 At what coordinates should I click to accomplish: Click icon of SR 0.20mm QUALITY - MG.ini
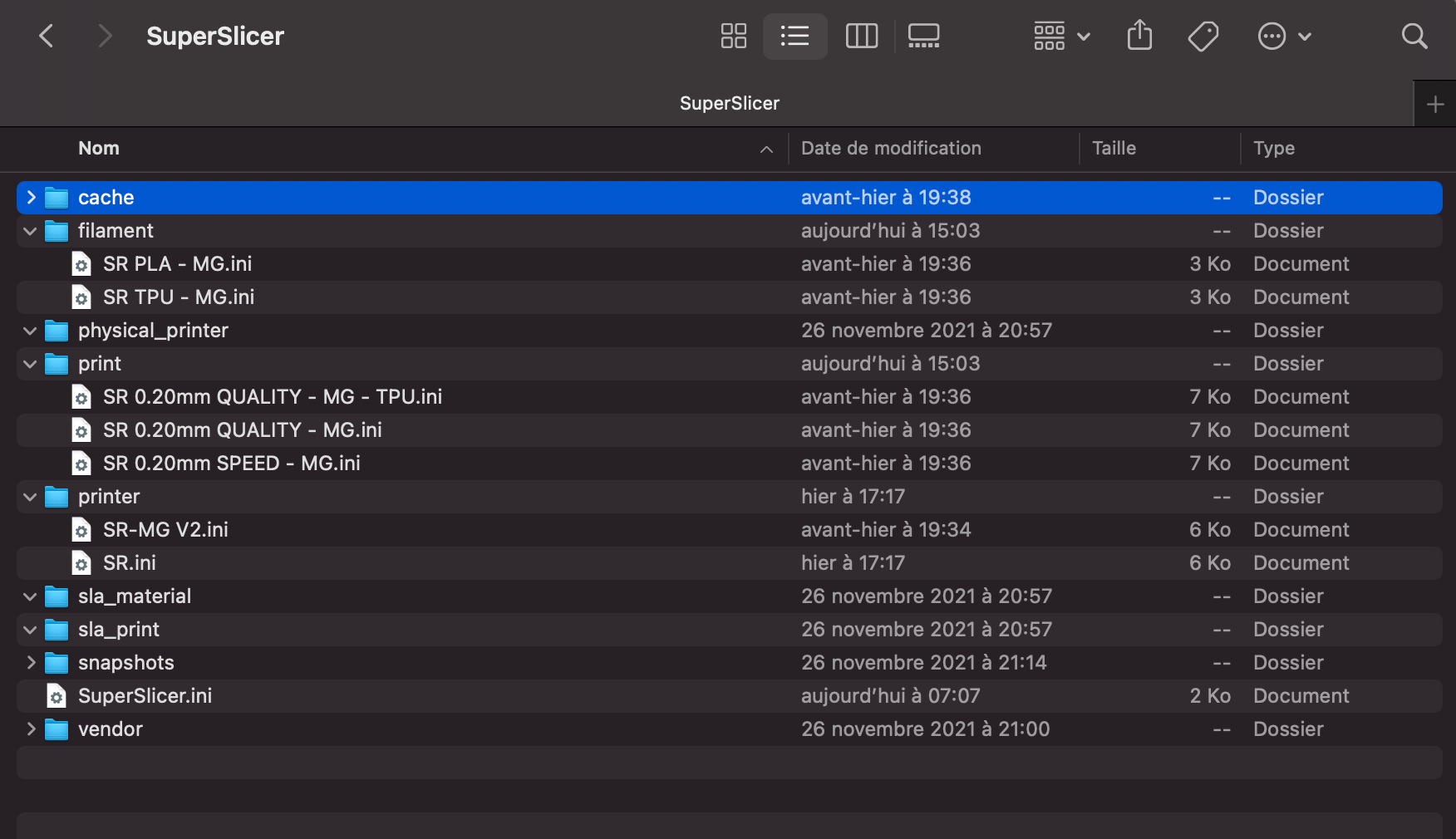[81, 430]
